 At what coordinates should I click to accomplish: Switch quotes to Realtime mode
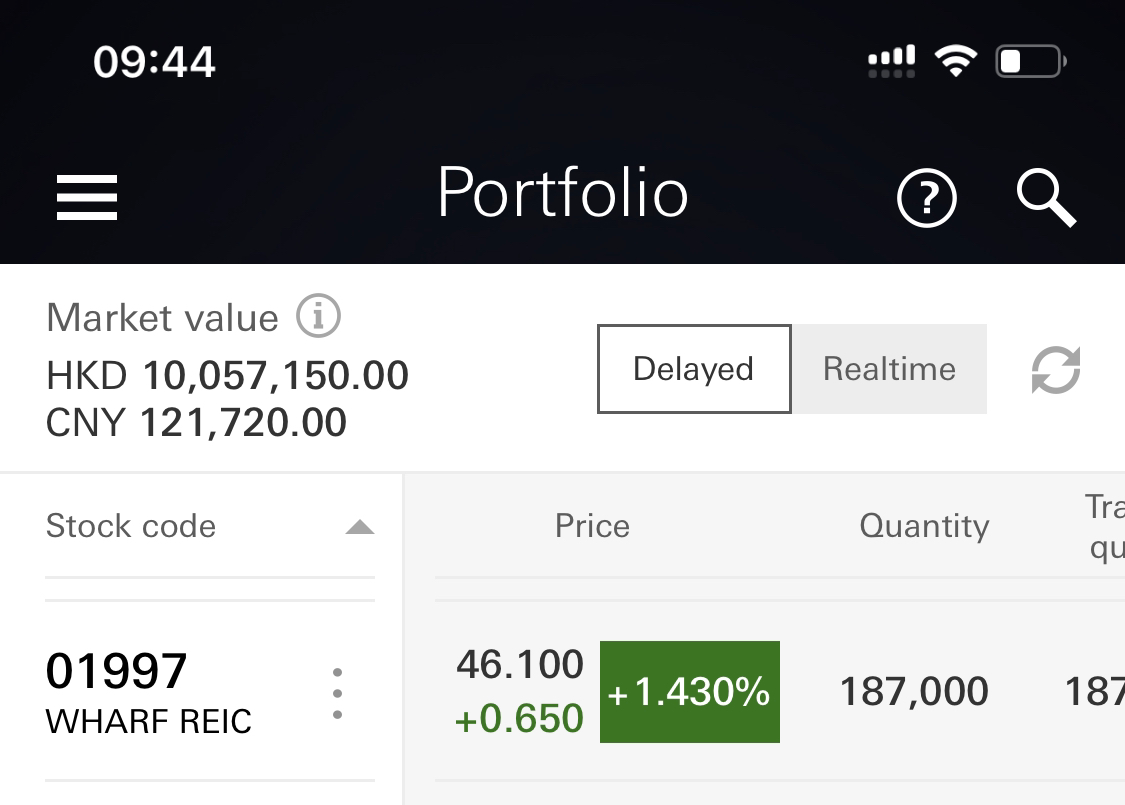tap(889, 369)
